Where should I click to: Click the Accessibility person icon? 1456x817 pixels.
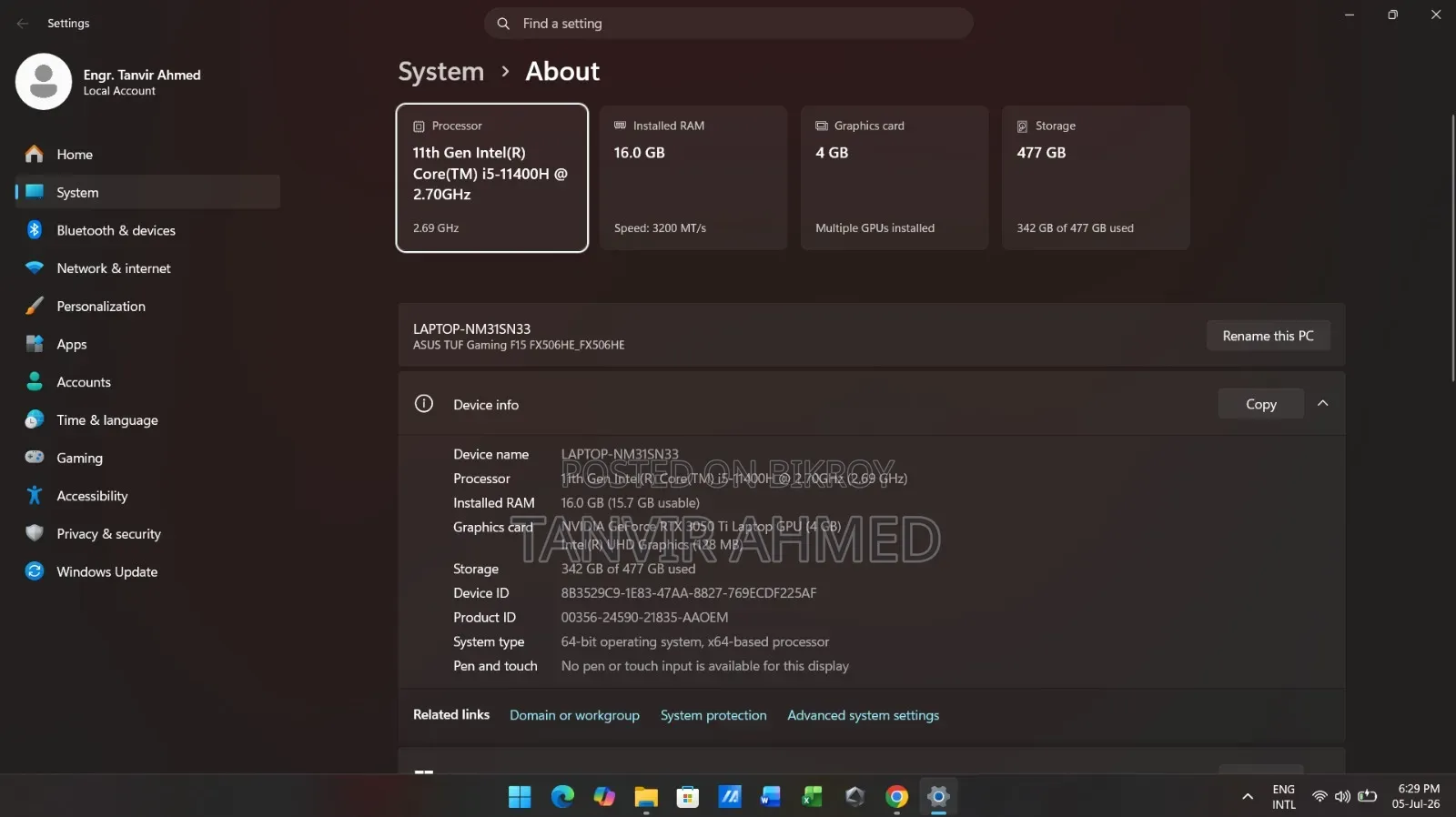[x=35, y=495]
